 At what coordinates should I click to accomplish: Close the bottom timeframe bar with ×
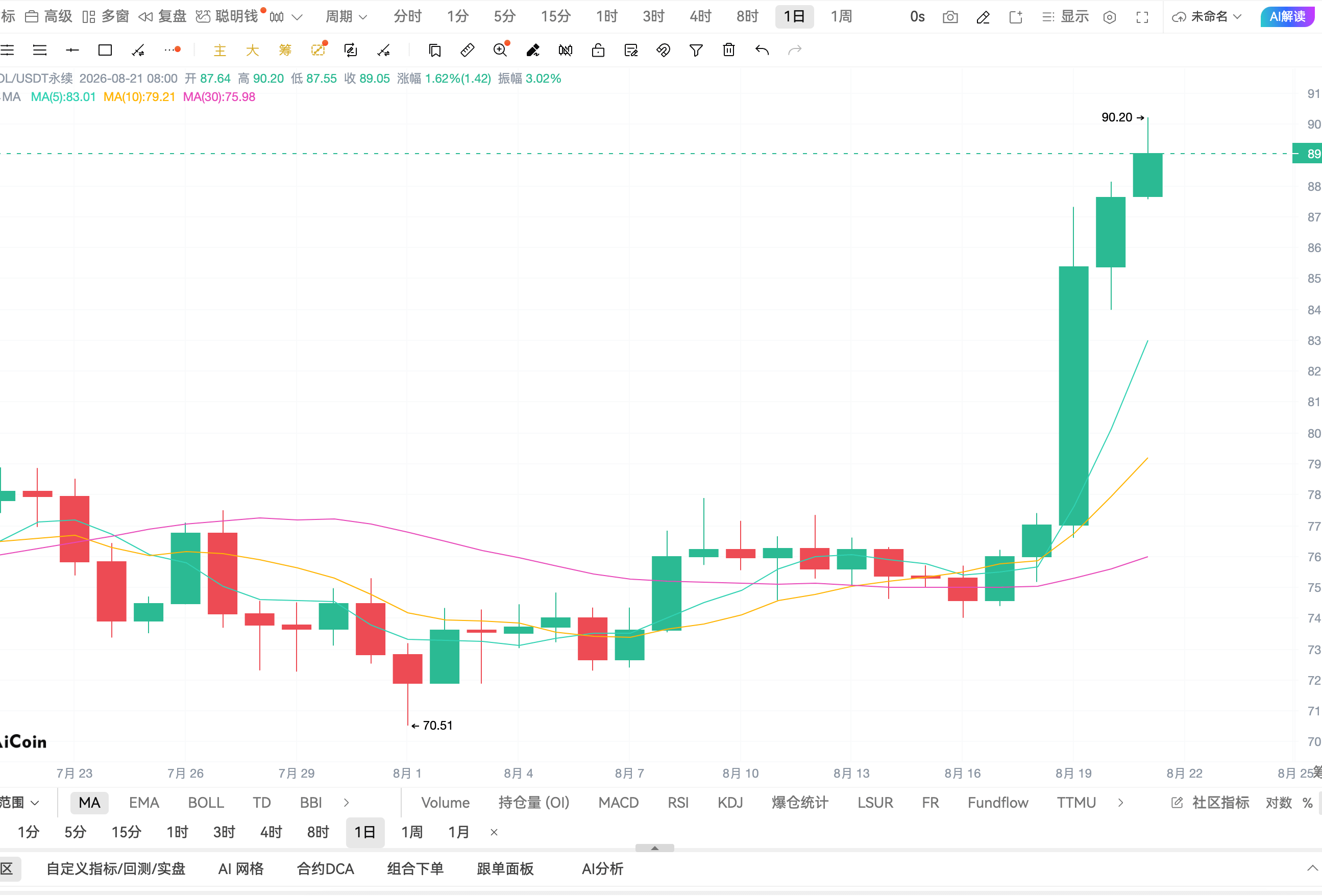(x=494, y=832)
